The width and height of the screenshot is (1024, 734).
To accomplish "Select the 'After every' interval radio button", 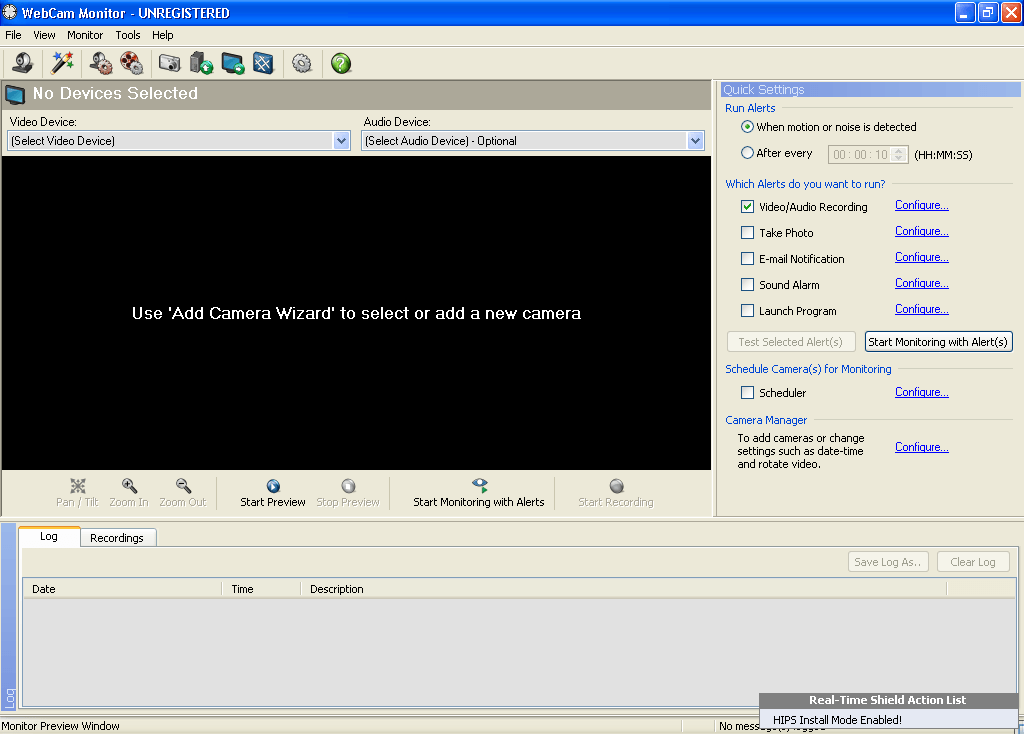I will tap(747, 151).
